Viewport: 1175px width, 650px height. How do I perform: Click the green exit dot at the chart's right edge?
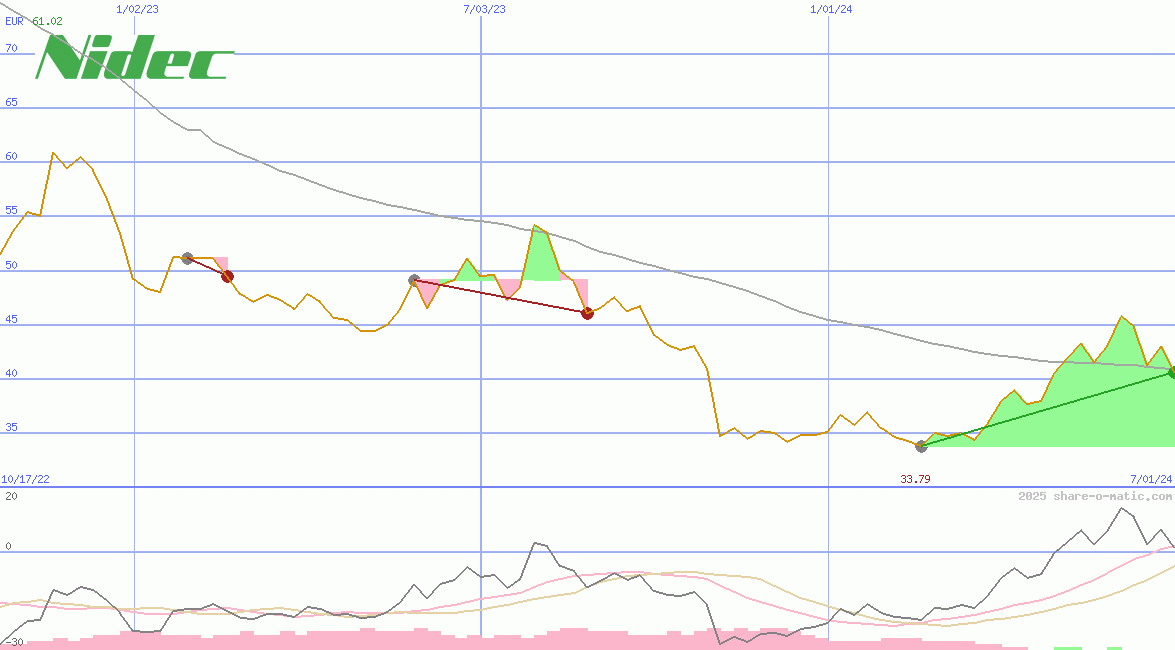click(1171, 372)
